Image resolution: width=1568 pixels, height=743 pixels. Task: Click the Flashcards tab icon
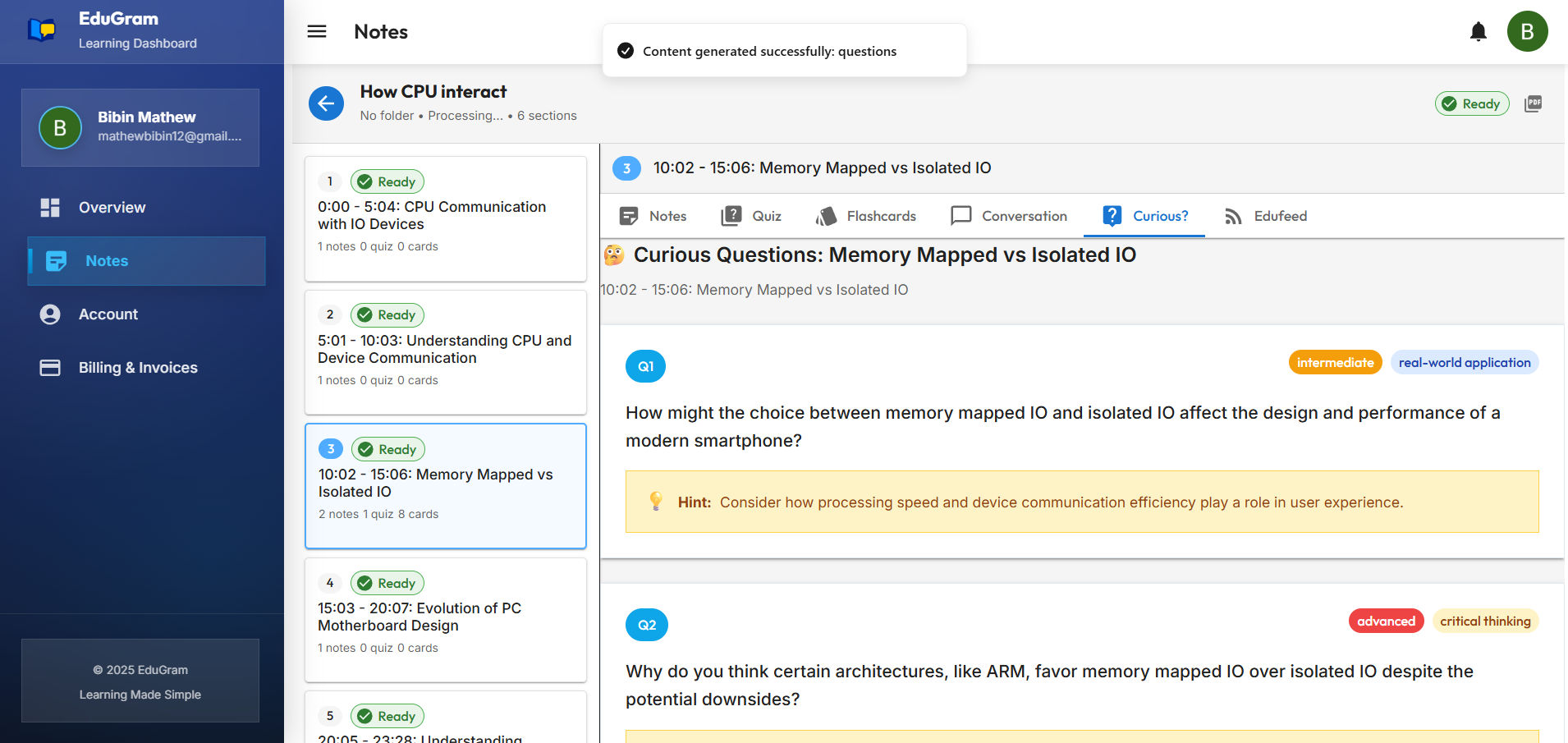(x=825, y=216)
